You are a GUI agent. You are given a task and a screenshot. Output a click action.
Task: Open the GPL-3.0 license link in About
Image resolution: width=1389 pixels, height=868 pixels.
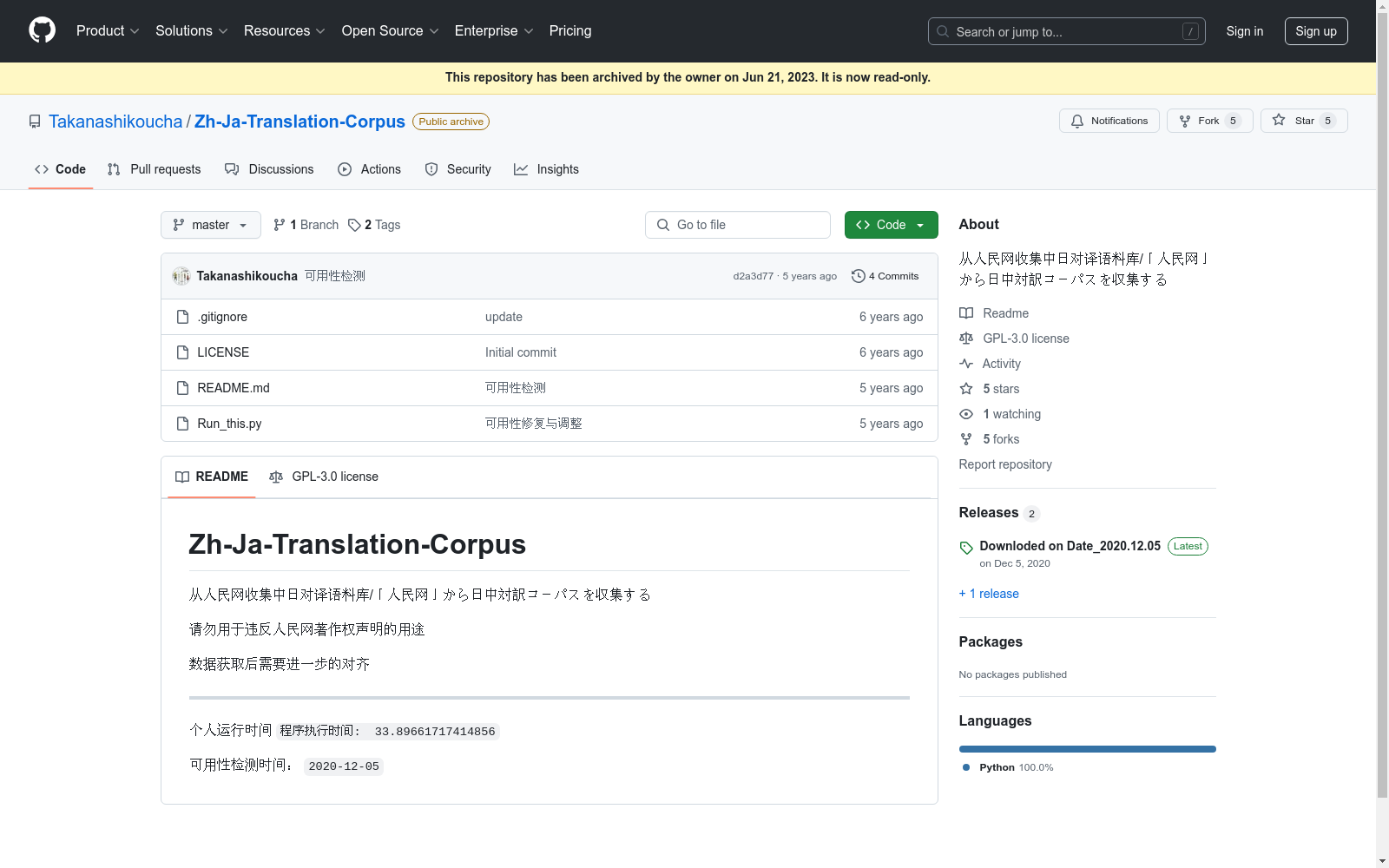(1014, 339)
